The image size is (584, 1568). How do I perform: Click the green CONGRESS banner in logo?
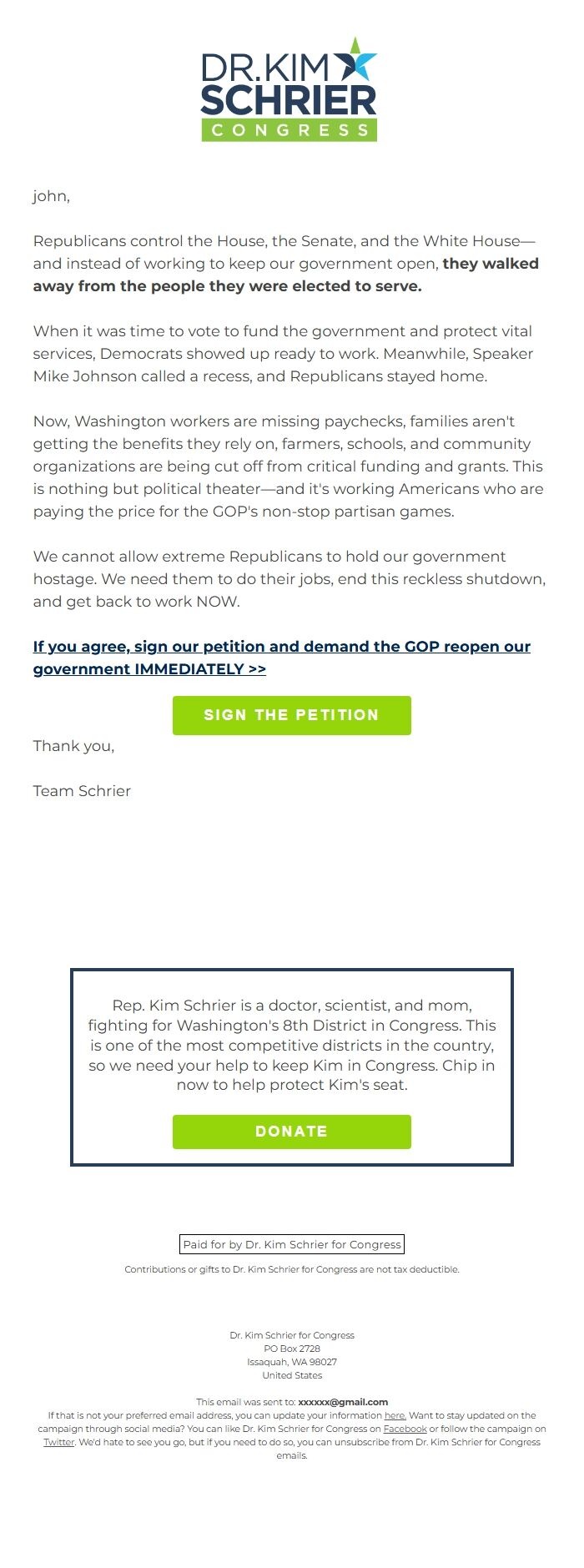(x=289, y=130)
